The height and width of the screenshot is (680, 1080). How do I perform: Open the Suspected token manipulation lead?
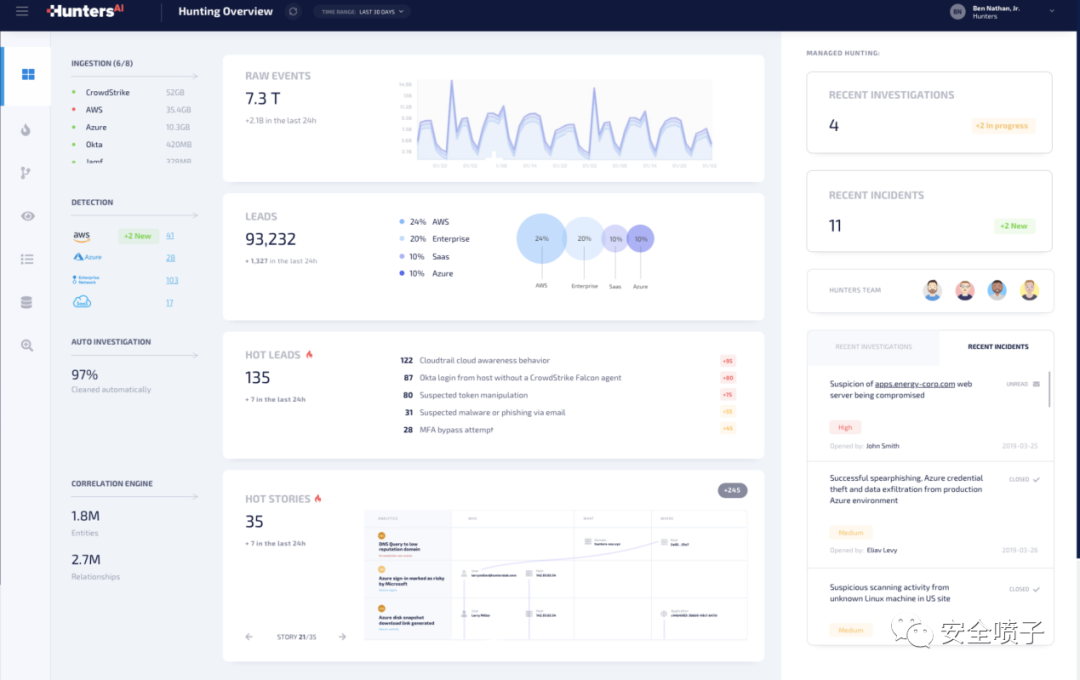[x=473, y=395]
